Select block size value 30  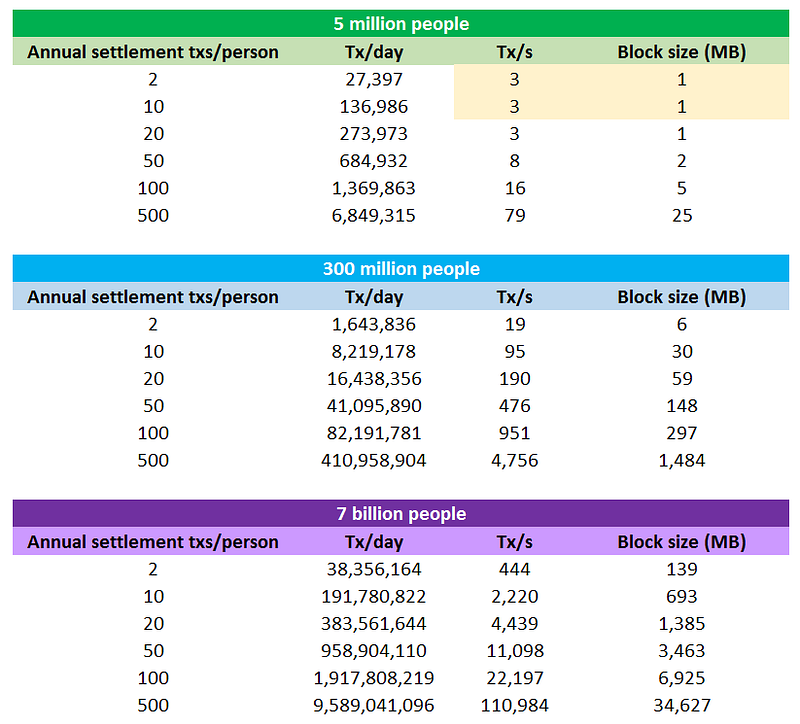[x=682, y=352]
